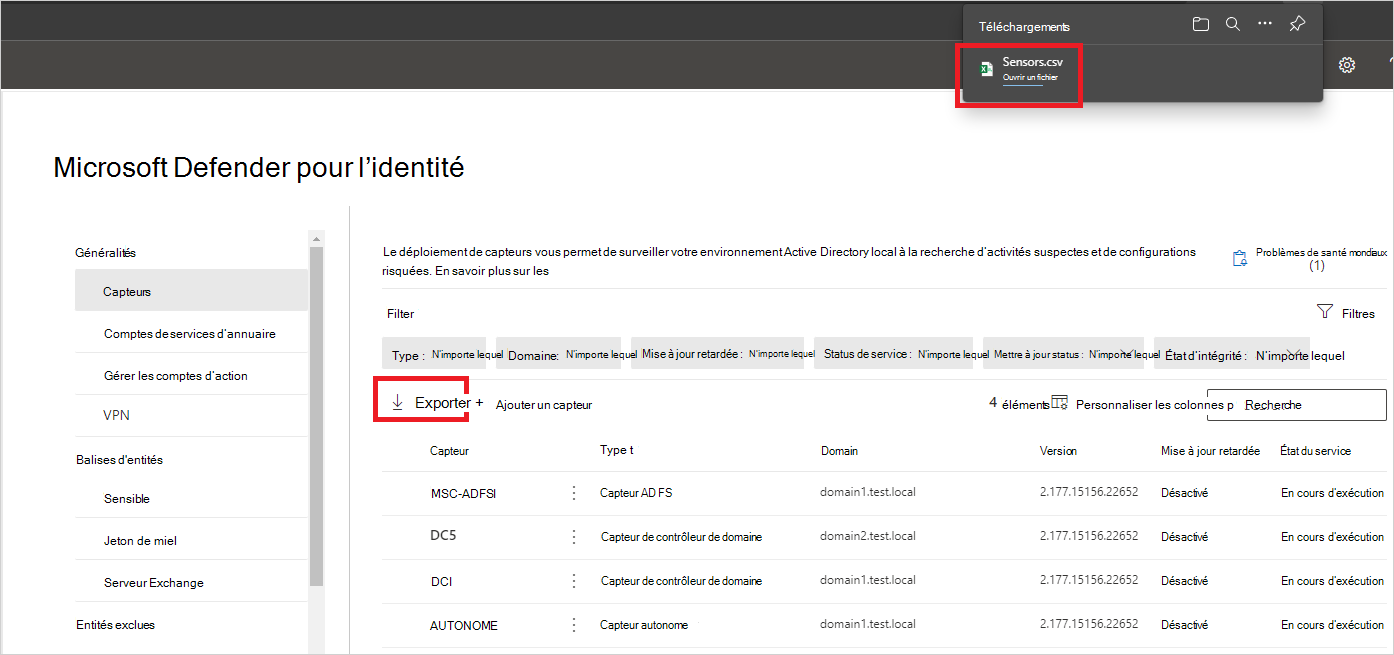The width and height of the screenshot is (1394, 655).
Task: Open 'Problèmes de santé mondiaux (1)' link
Action: point(1310,259)
